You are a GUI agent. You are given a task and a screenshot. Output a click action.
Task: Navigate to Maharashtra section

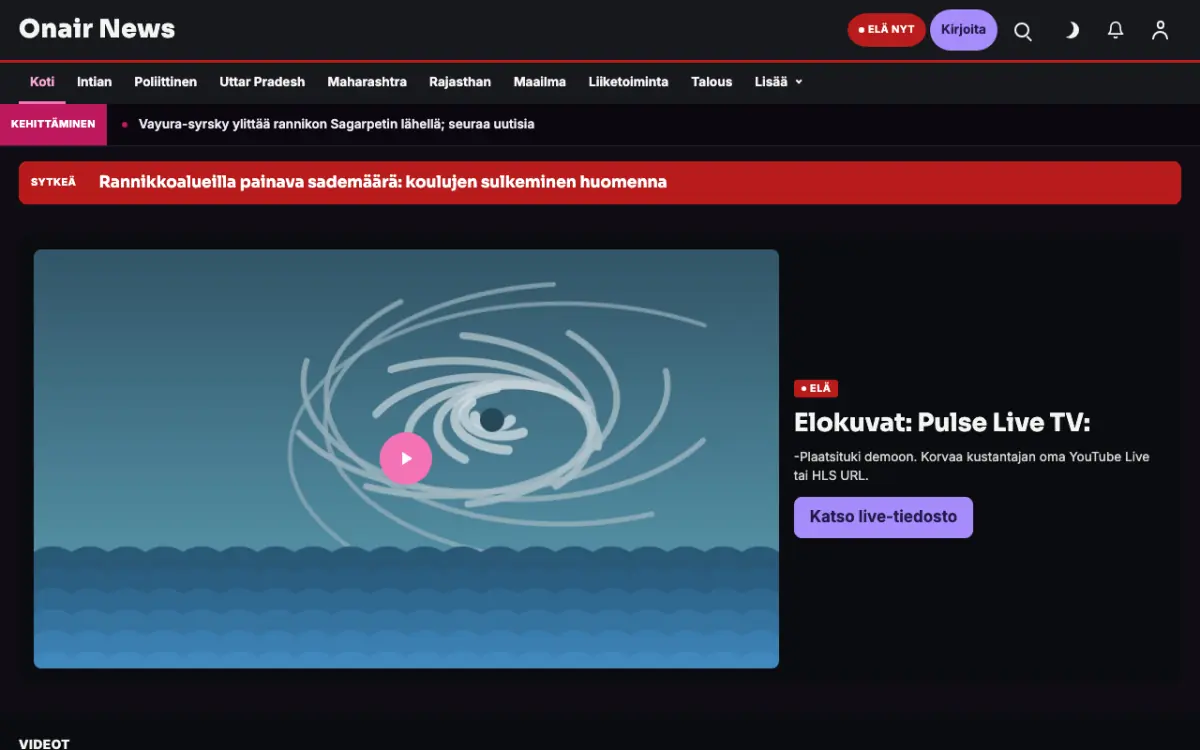(x=367, y=82)
